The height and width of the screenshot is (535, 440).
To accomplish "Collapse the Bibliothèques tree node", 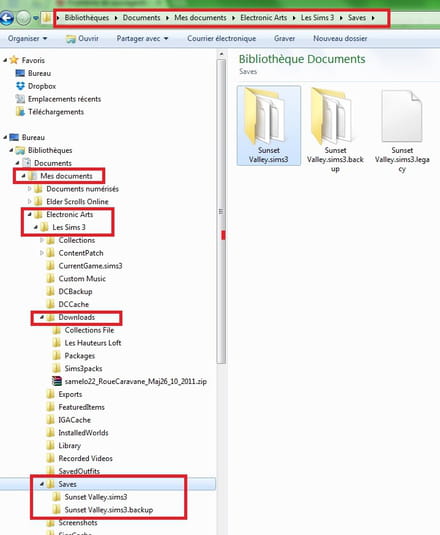I will tap(11, 150).
